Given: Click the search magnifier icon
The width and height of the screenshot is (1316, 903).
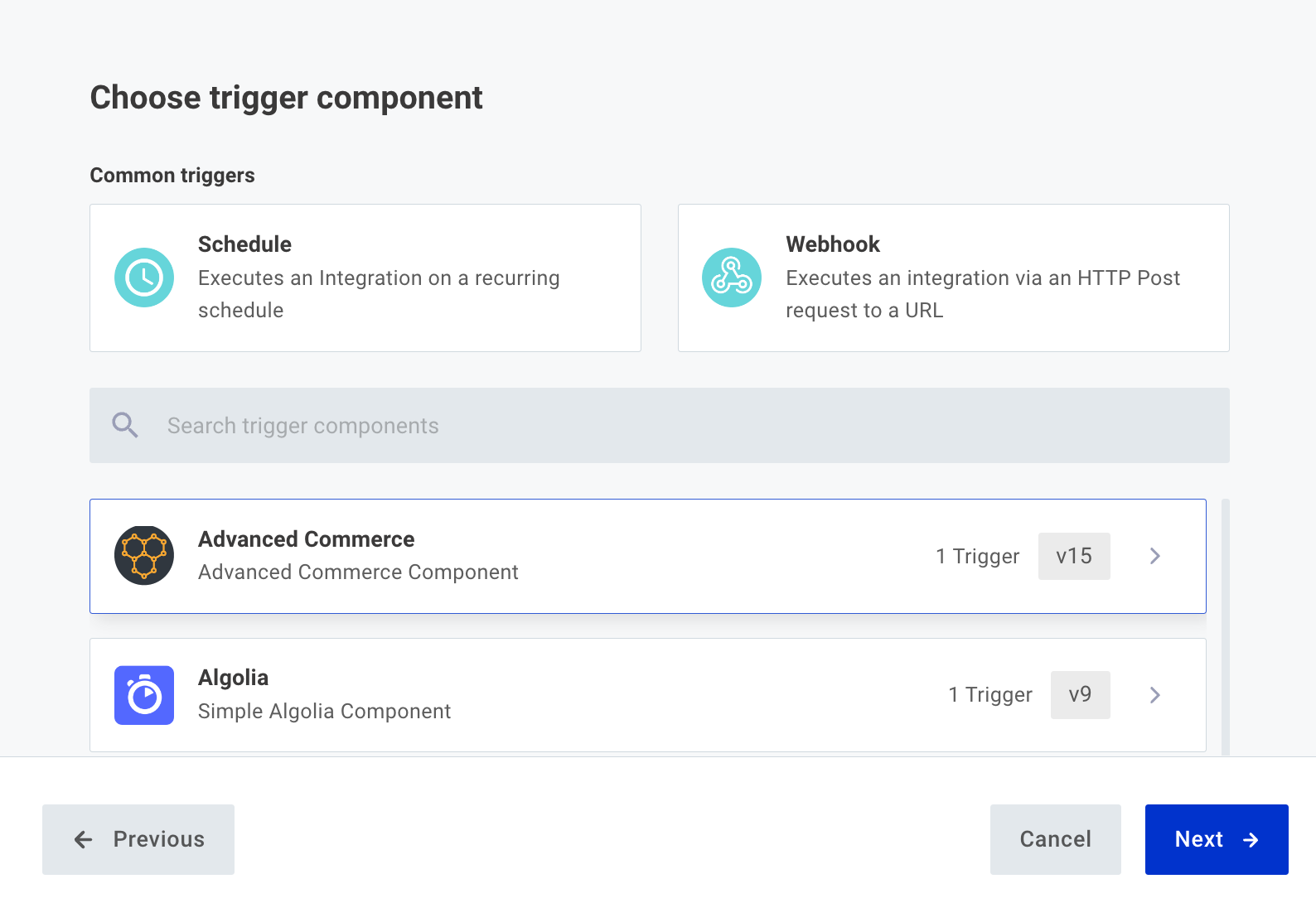Looking at the screenshot, I should click(125, 424).
